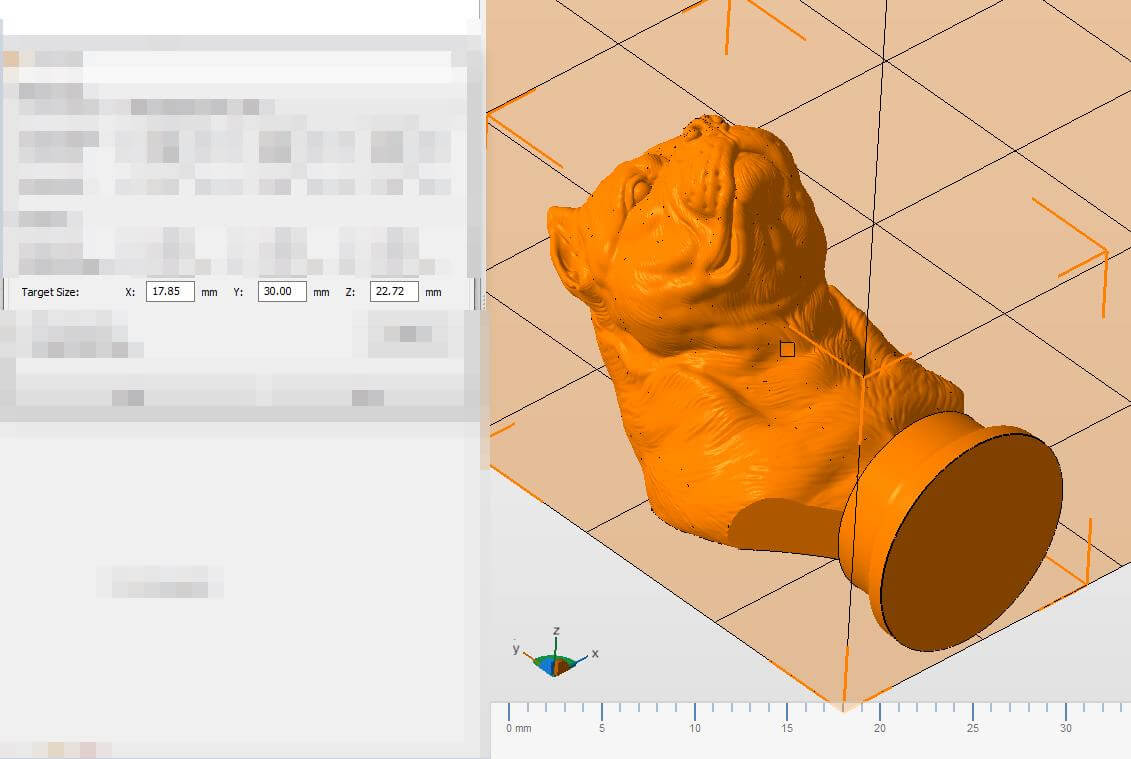Click the X axis label on orientation gizmo
Image resolution: width=1131 pixels, height=759 pixels.
point(595,653)
